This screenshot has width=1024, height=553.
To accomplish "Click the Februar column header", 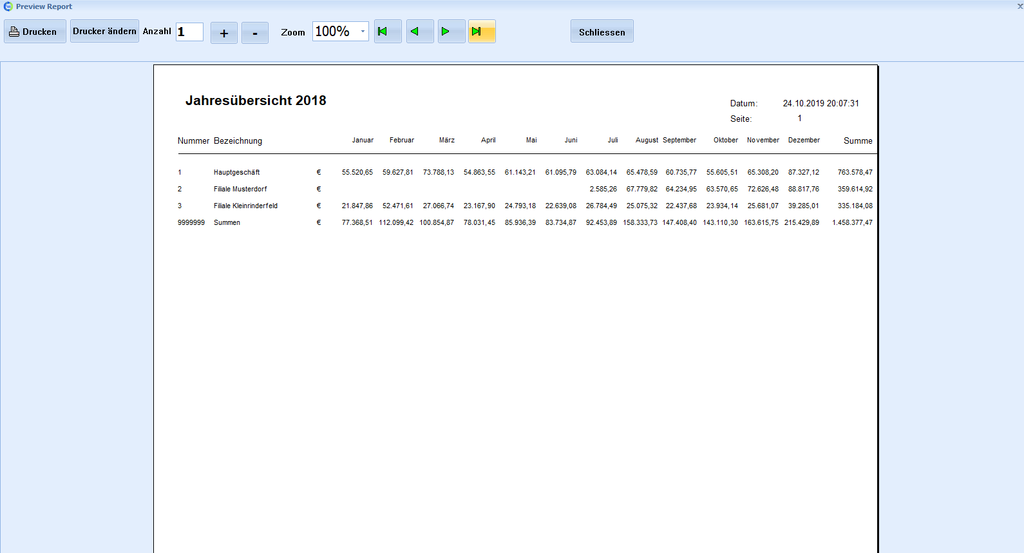I will click(x=402, y=140).
